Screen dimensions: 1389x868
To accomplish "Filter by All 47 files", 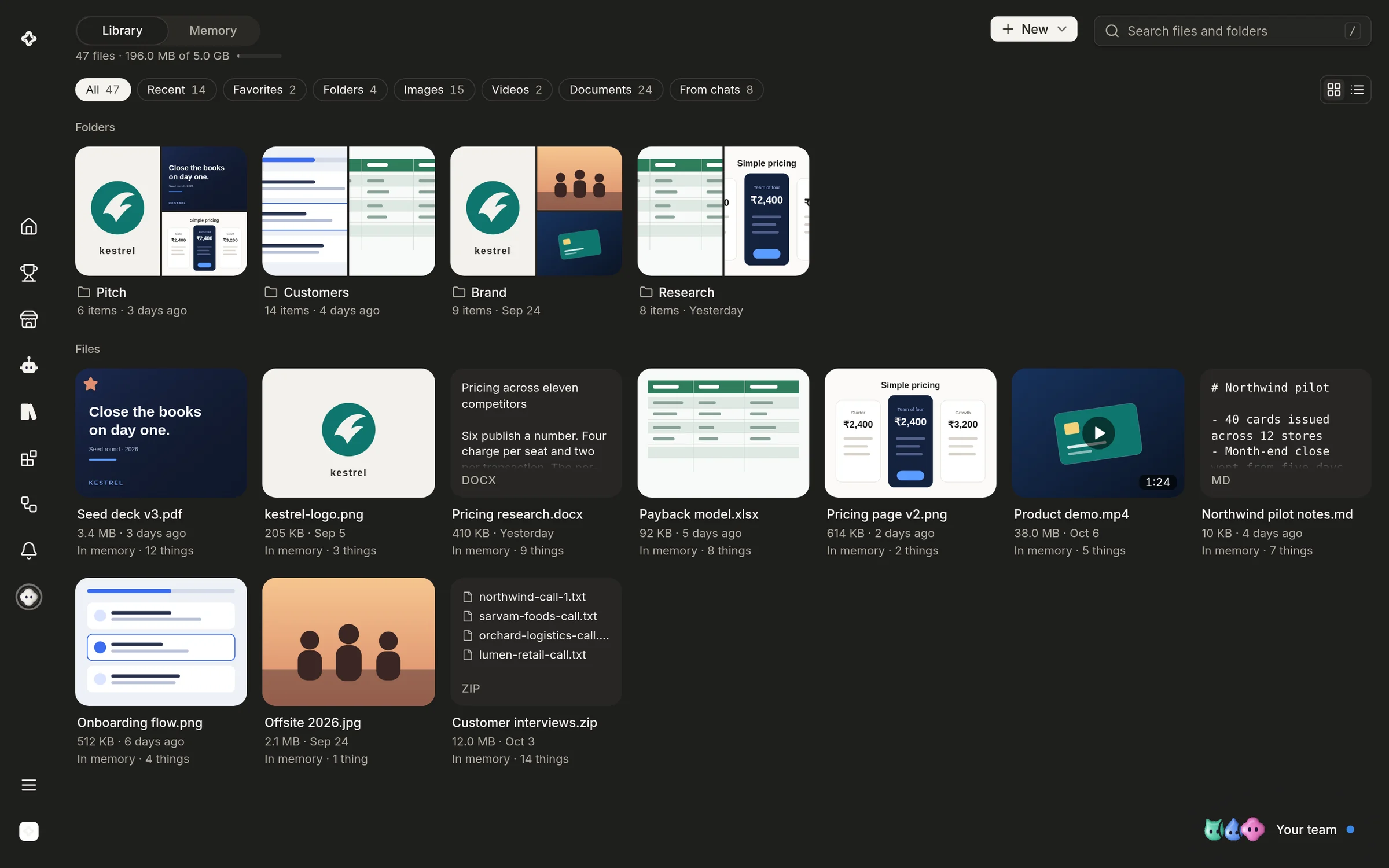I will tap(103, 90).
